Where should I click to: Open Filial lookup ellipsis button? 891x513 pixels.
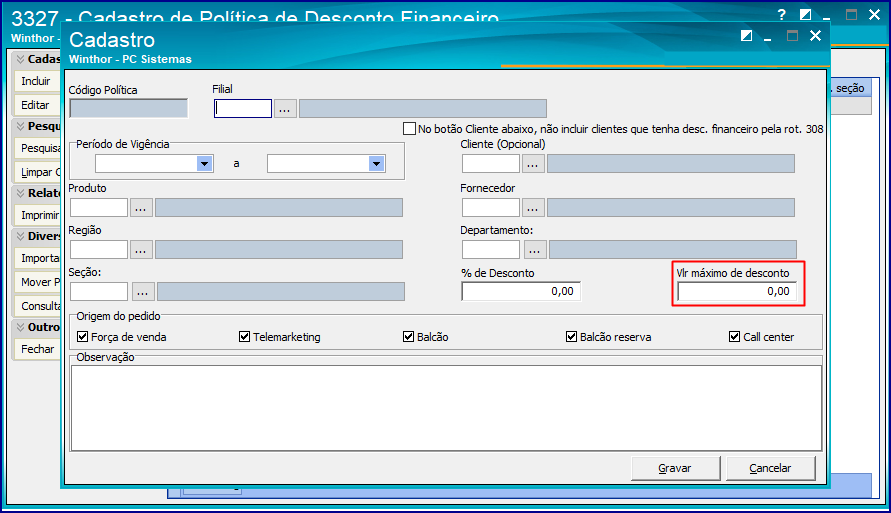pos(285,109)
